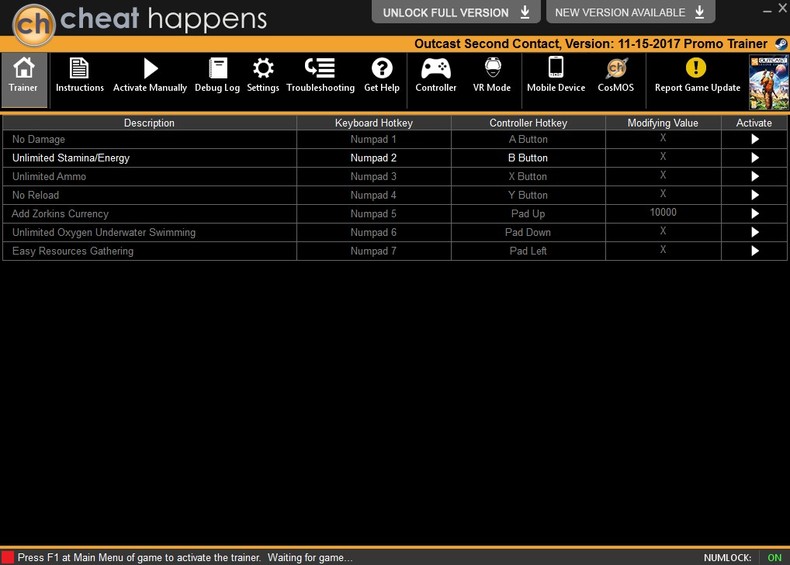This screenshot has width=790, height=565.
Task: Click the Controller Hotkey column header
Action: pyautogui.click(x=528, y=123)
